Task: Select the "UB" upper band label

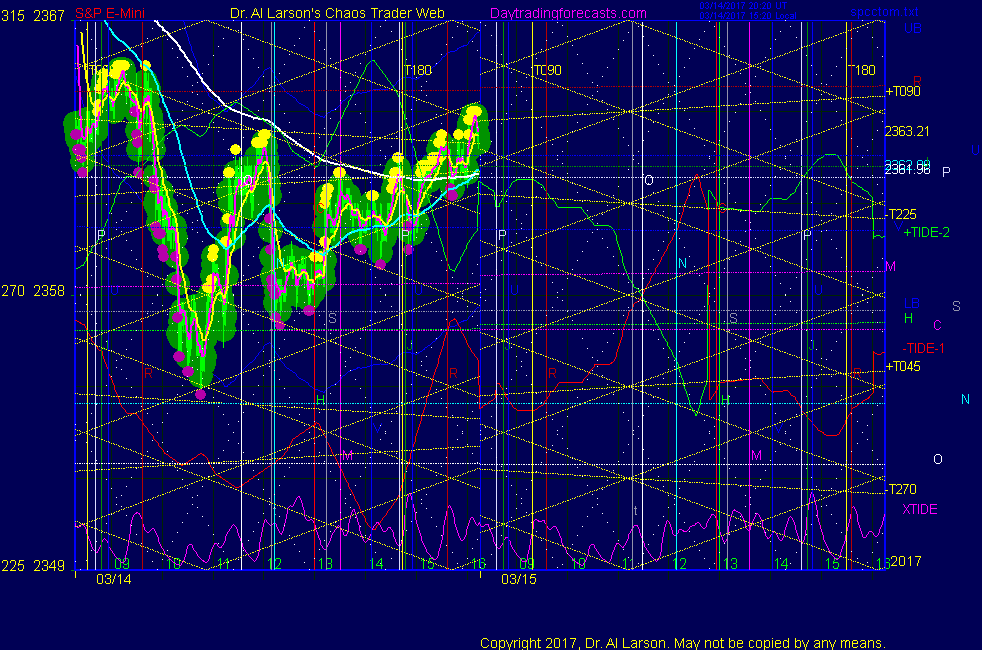Action: coord(912,28)
